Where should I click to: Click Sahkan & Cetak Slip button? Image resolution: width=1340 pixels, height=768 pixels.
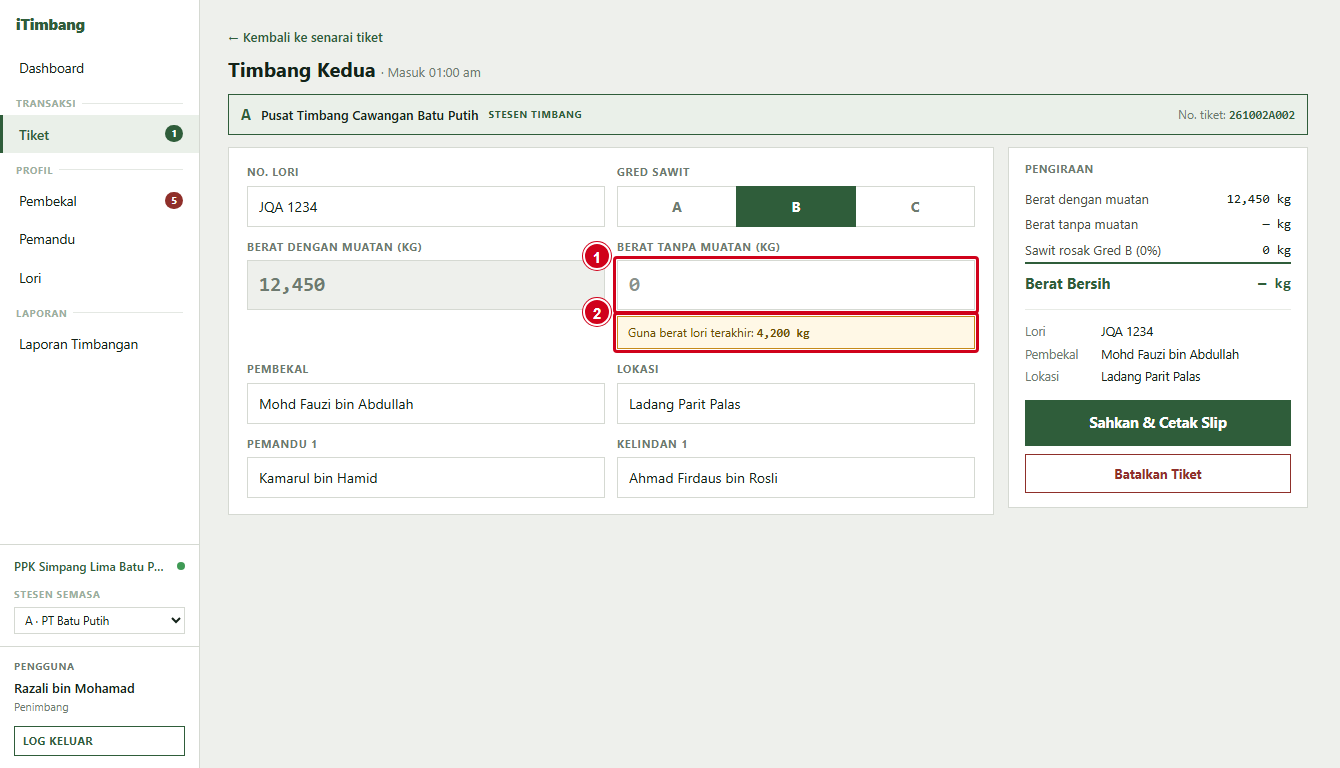tap(1158, 423)
